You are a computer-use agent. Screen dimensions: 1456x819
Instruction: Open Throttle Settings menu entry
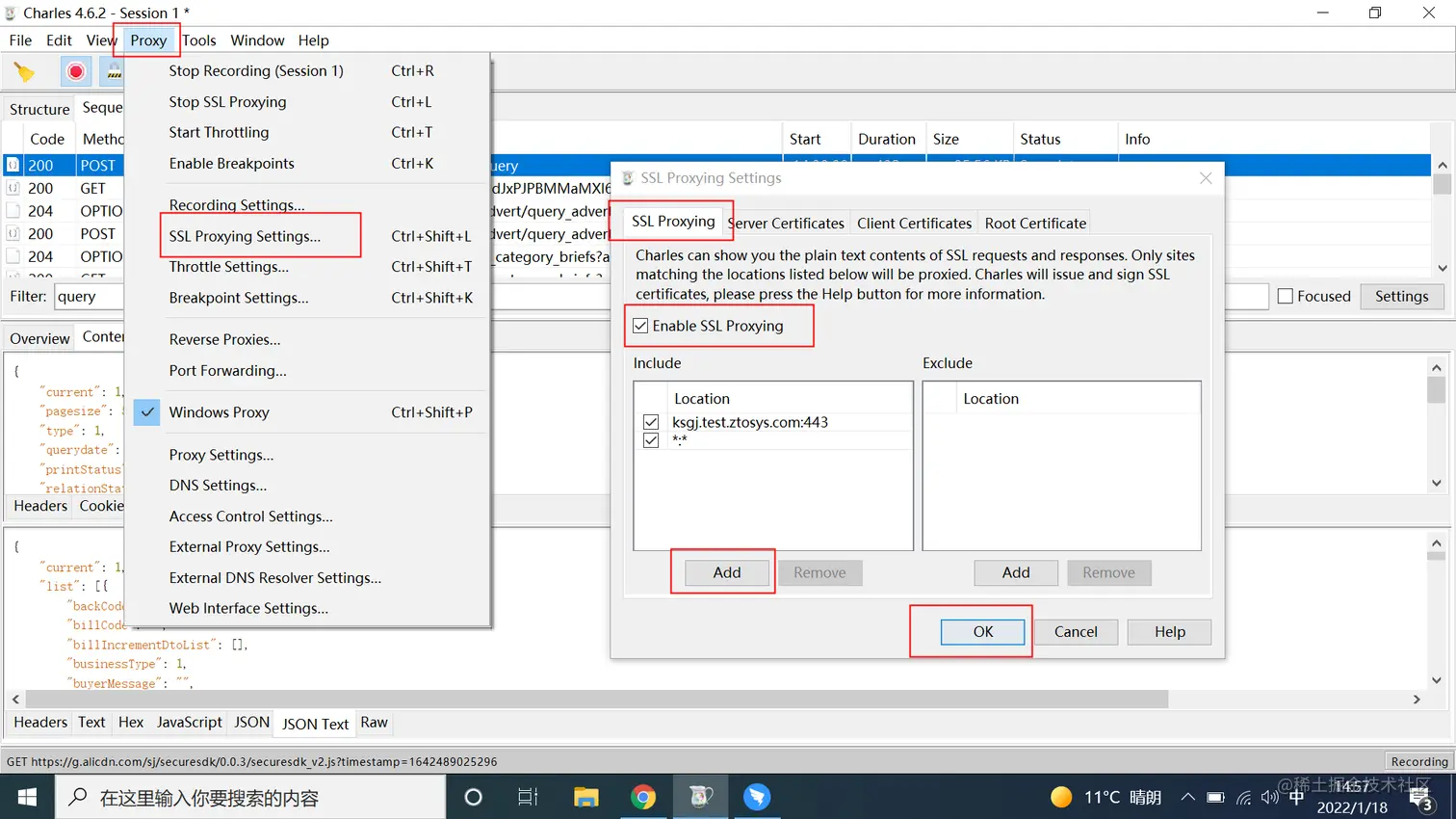pyautogui.click(x=308, y=267)
